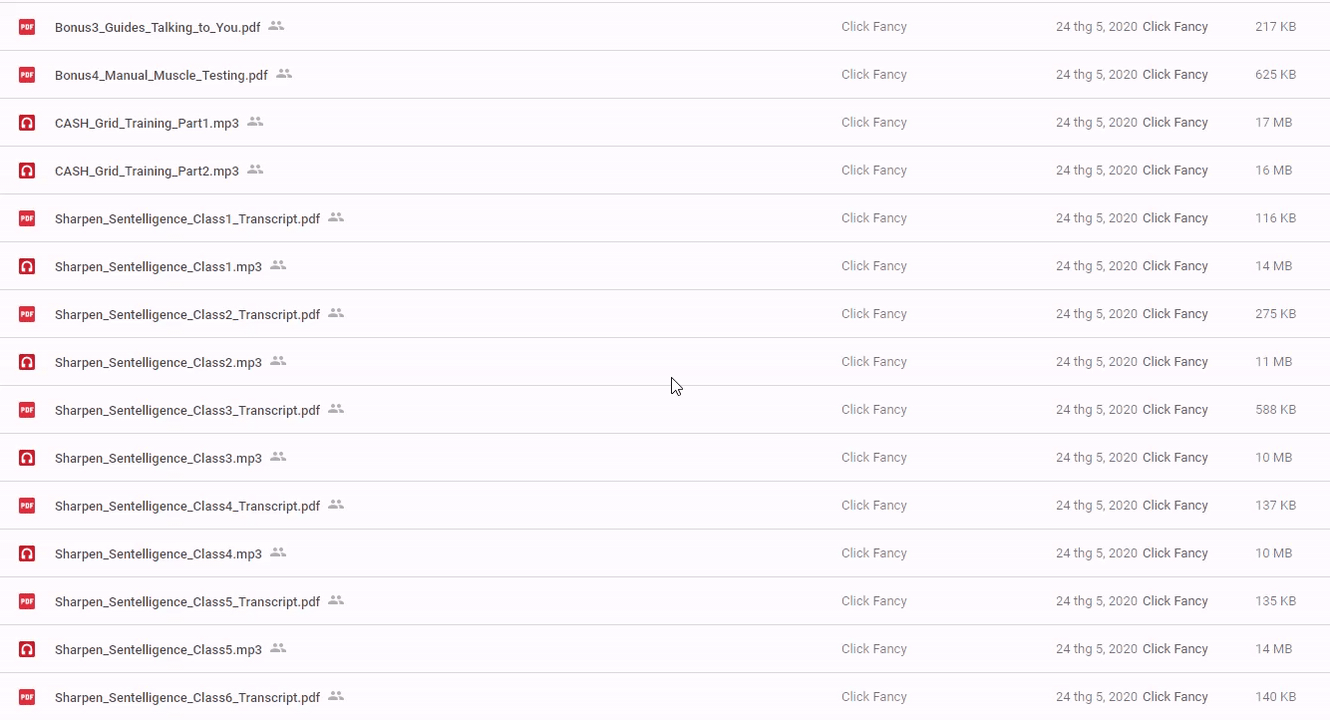This screenshot has height=720, width=1330.
Task: Select Sharpen_Sentelligence_Class6_Transcript.pdf file name
Action: coord(187,698)
